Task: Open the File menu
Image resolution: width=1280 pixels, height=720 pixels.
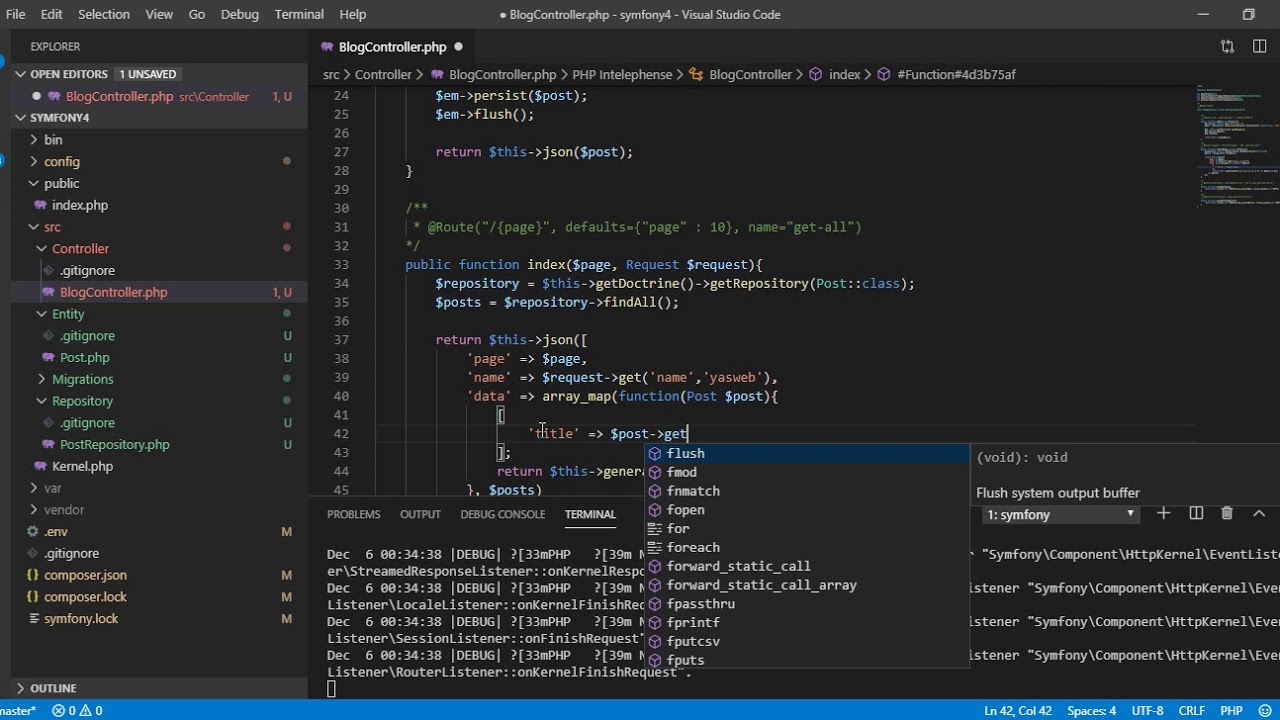Action: tap(16, 14)
